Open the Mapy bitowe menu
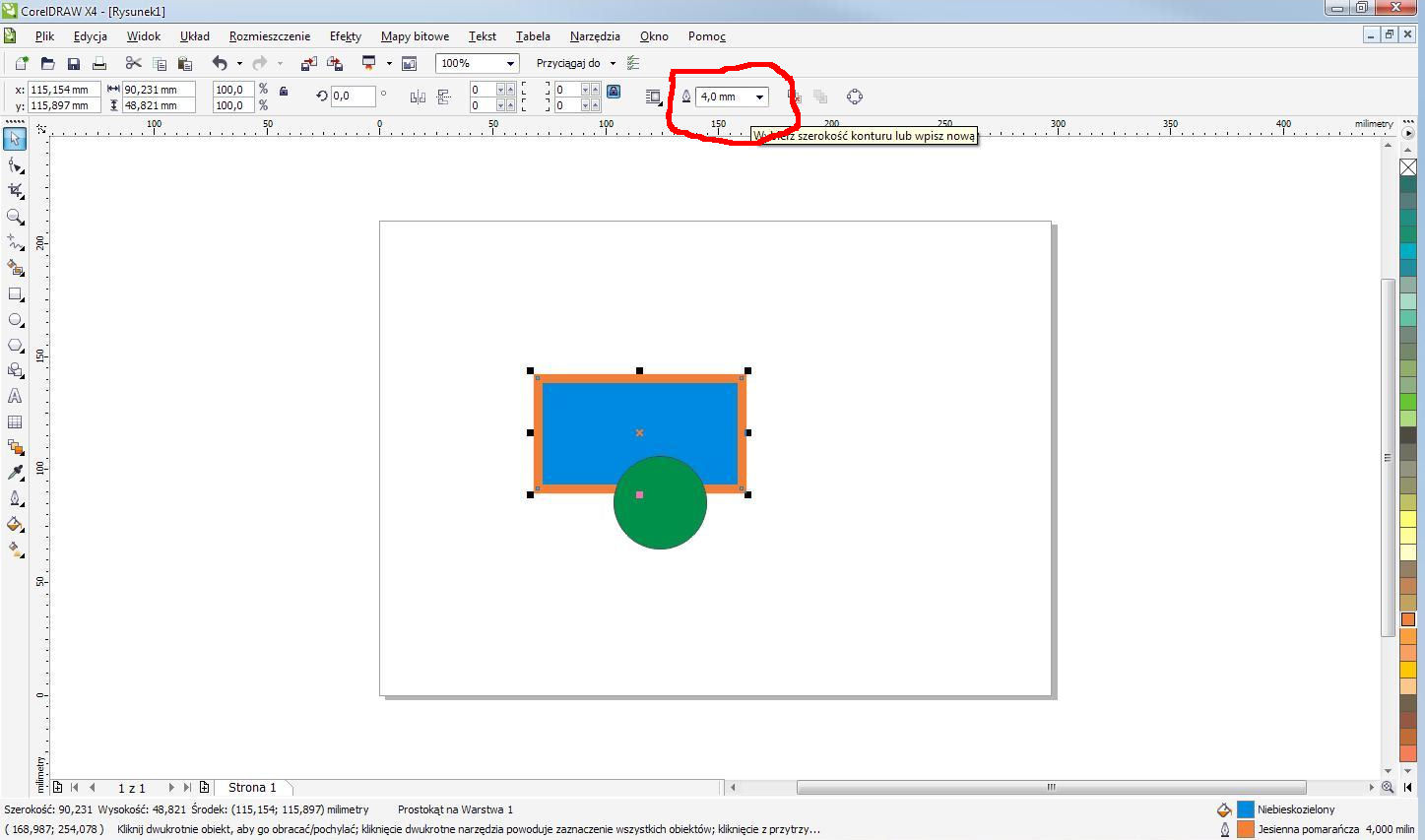This screenshot has width=1425, height=840. [x=415, y=36]
